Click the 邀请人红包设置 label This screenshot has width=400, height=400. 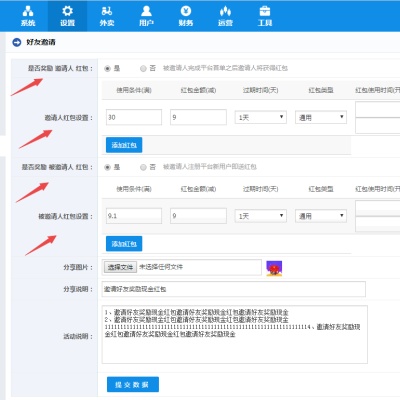point(69,118)
